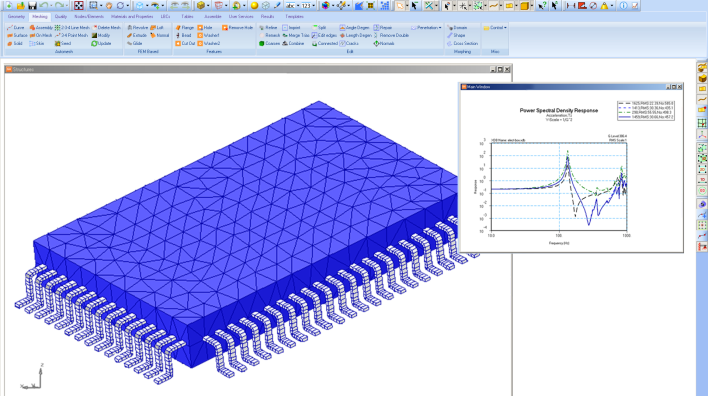Choose the Extrude mesh tool
This screenshot has height=396, width=708.
pos(137,35)
